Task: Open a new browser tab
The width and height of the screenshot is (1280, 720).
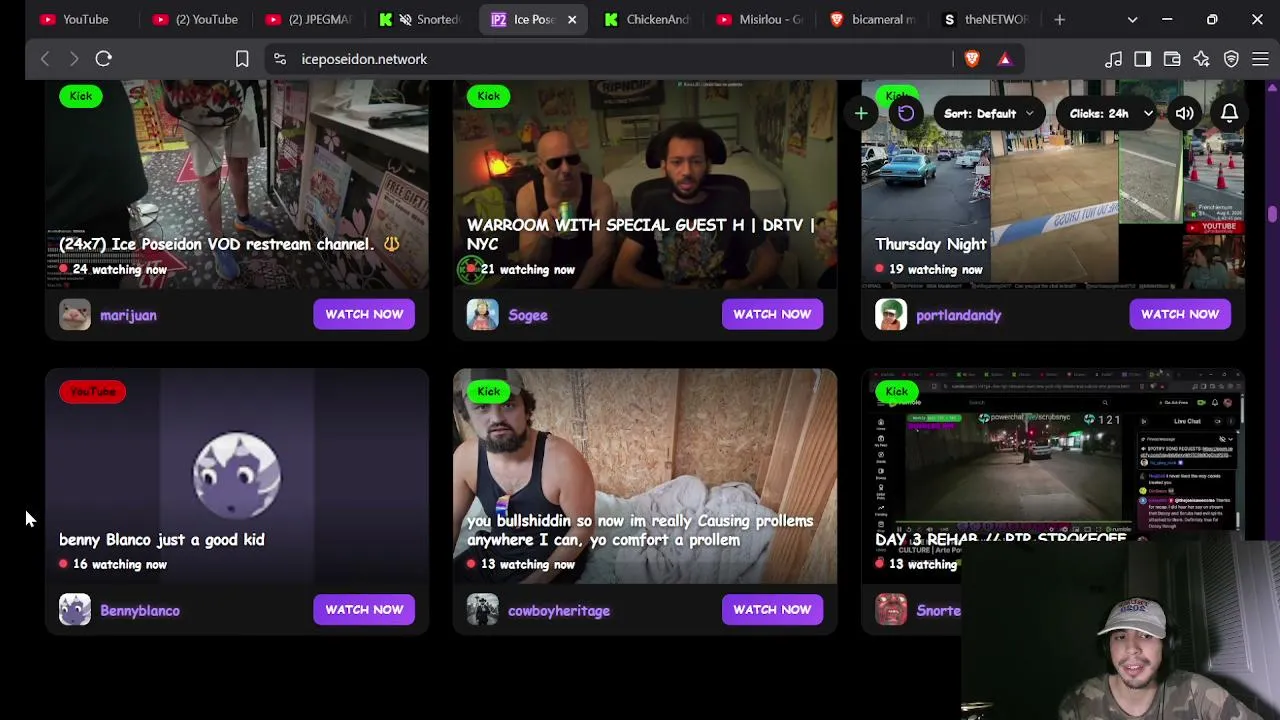Action: pos(1060,19)
